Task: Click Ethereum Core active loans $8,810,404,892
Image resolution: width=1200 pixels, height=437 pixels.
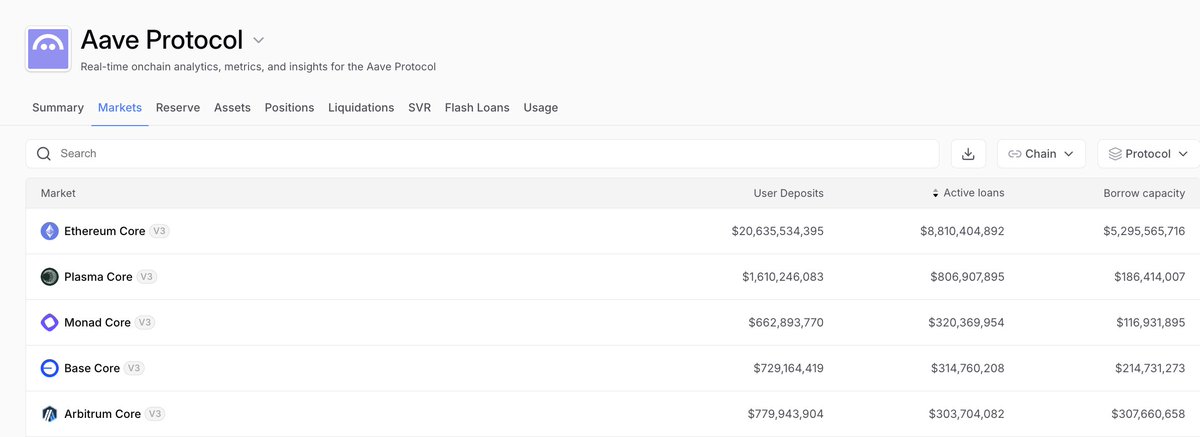Action: point(962,231)
